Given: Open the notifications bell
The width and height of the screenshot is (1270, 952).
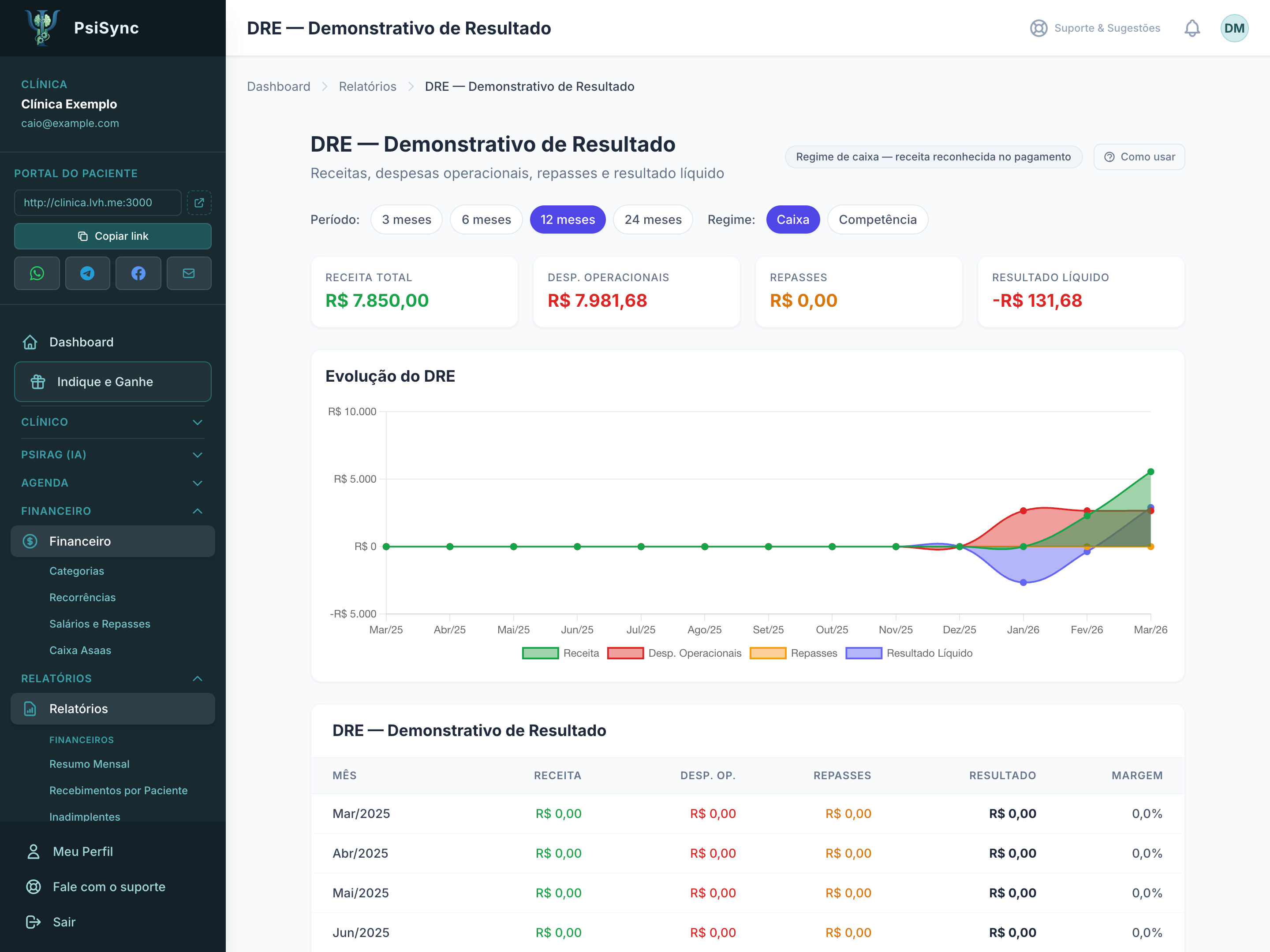Looking at the screenshot, I should pos(1192,28).
